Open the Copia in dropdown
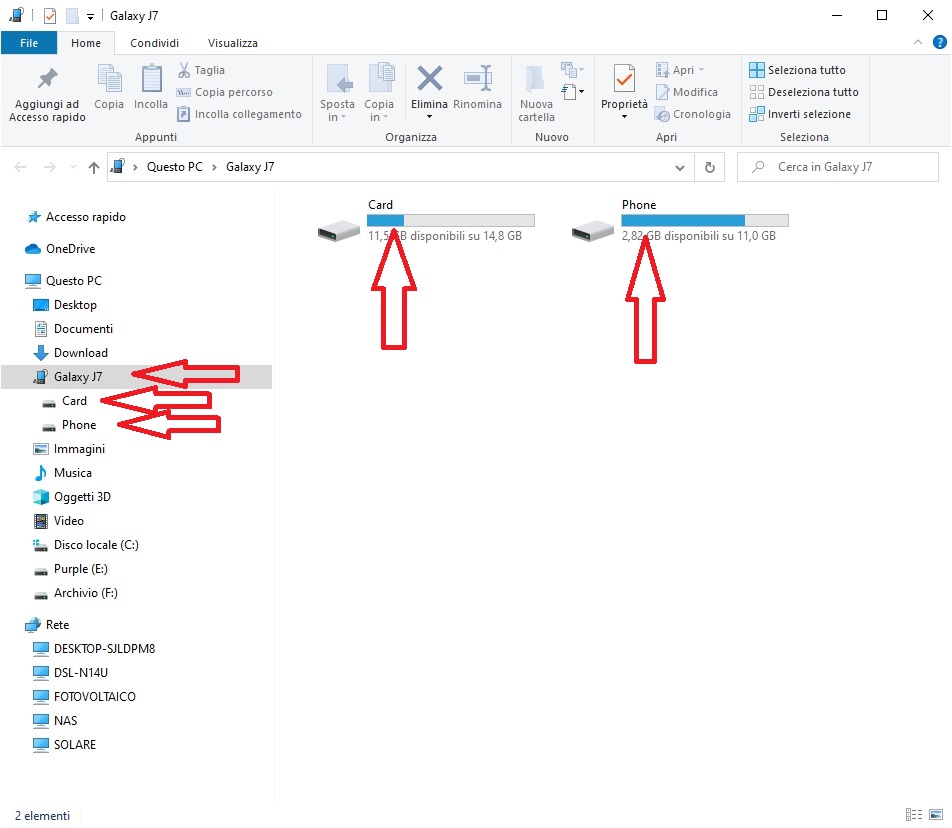Image resolution: width=952 pixels, height=828 pixels. pyautogui.click(x=379, y=110)
